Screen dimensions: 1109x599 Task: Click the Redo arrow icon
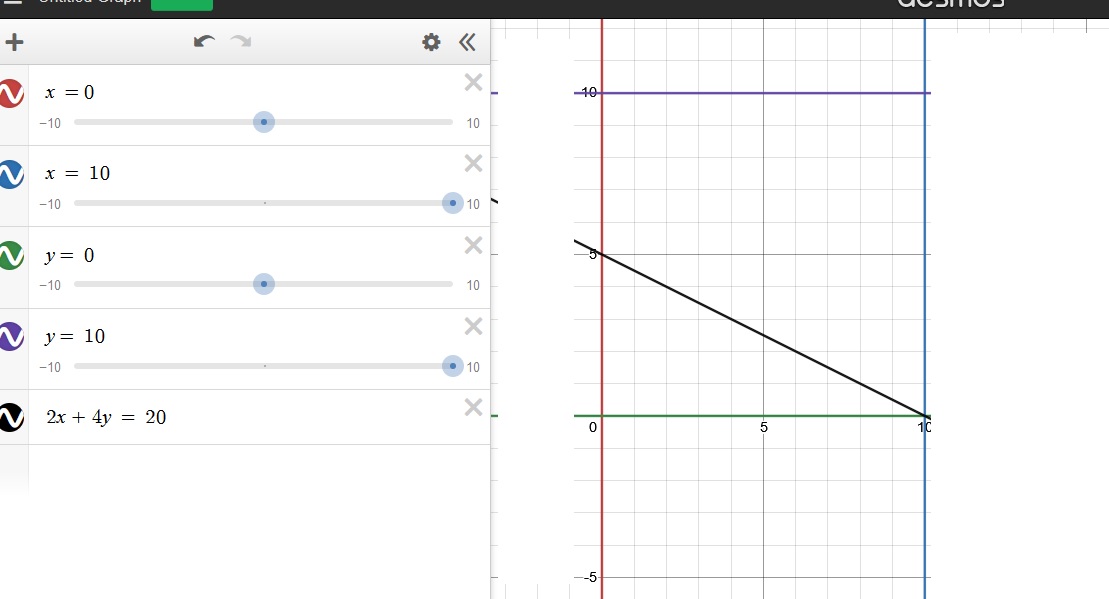point(241,42)
